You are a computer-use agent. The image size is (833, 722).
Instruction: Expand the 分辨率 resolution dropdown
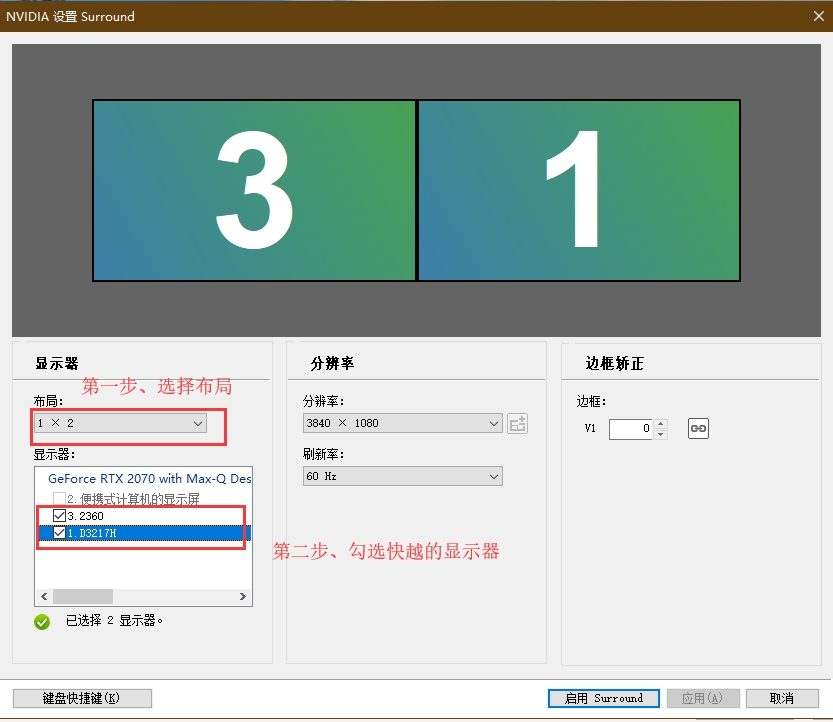402,423
